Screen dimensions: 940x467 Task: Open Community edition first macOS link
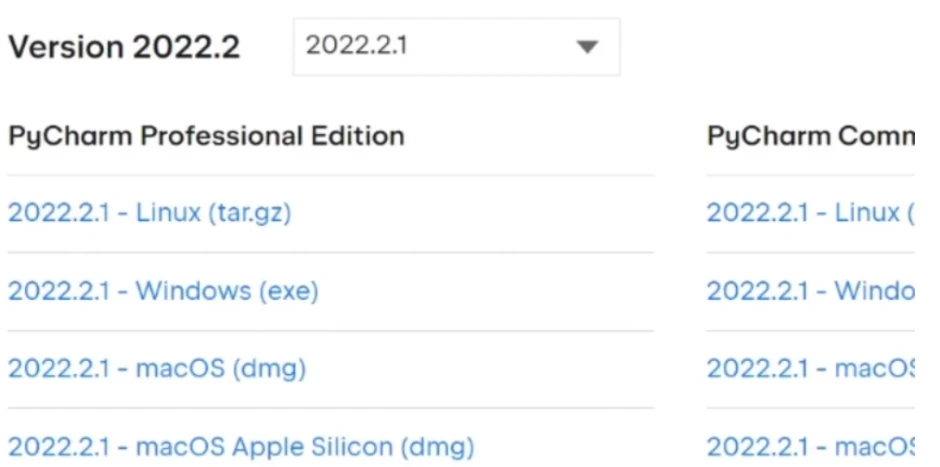810,369
